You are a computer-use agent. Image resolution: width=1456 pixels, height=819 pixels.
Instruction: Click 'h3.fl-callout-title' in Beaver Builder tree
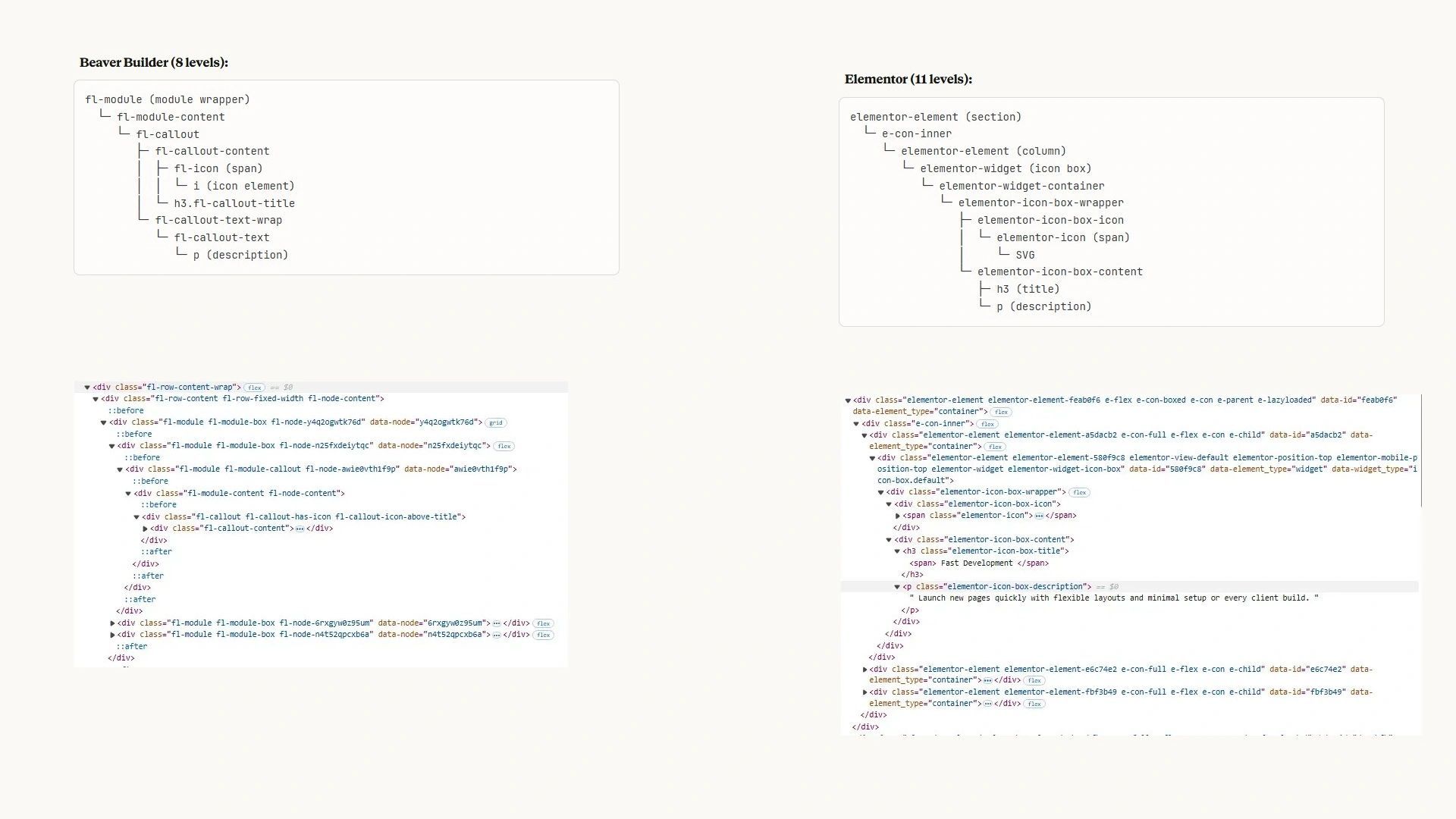coord(234,203)
